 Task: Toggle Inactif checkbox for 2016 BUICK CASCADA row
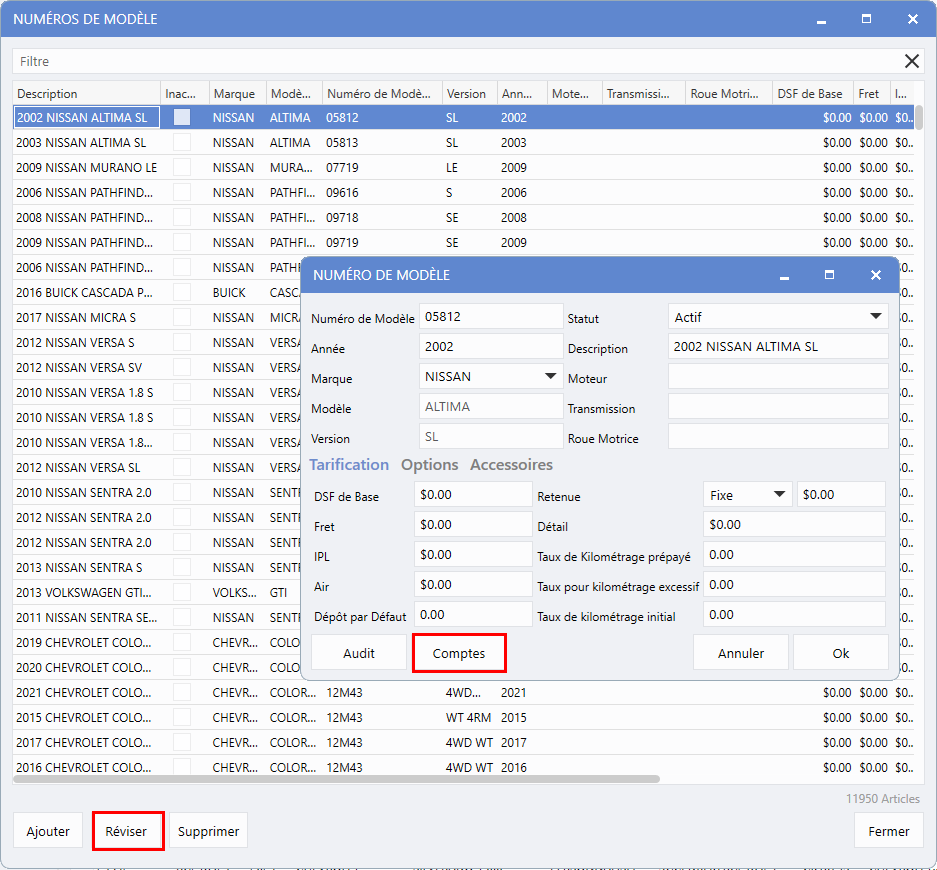coord(182,292)
